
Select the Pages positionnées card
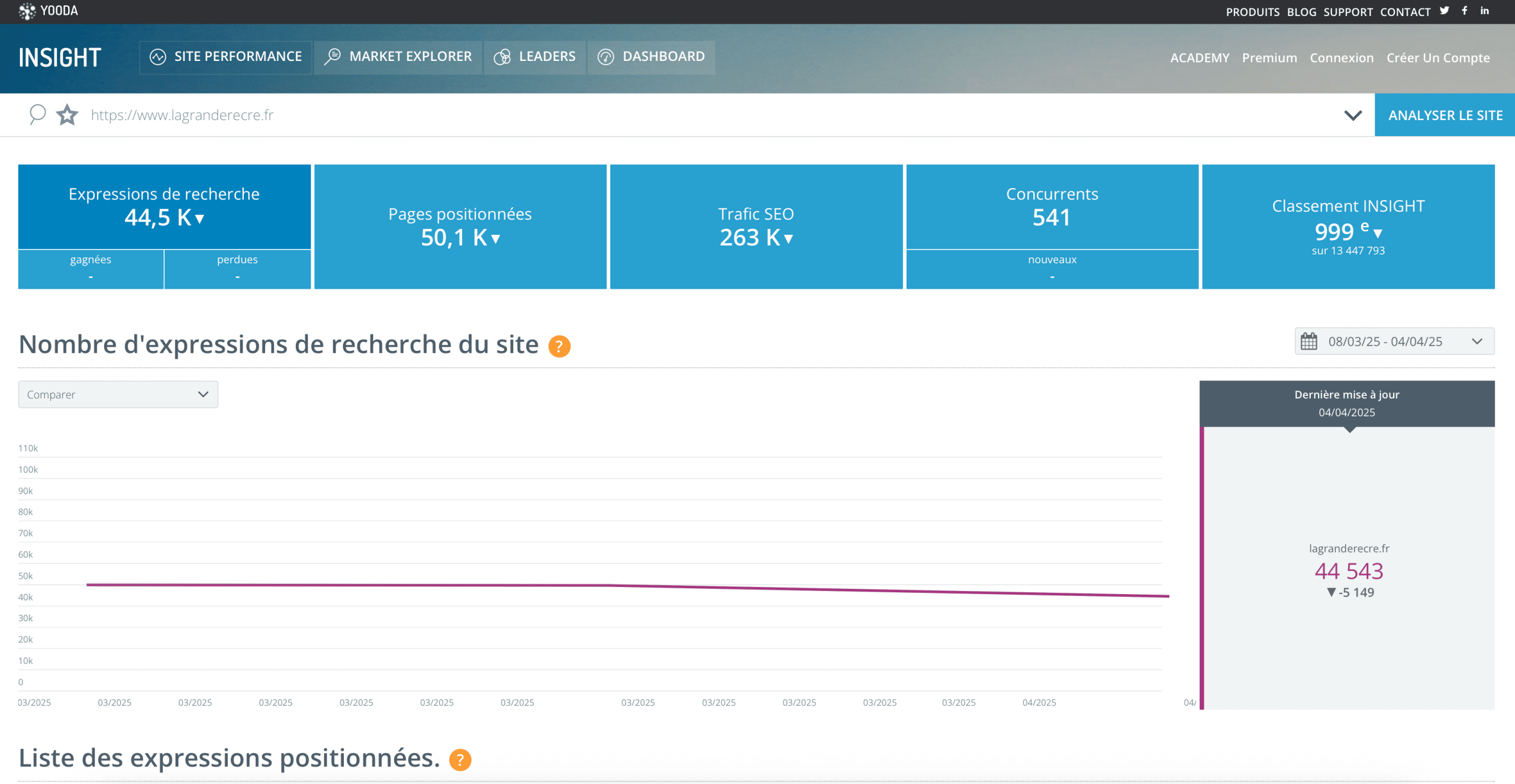click(460, 227)
